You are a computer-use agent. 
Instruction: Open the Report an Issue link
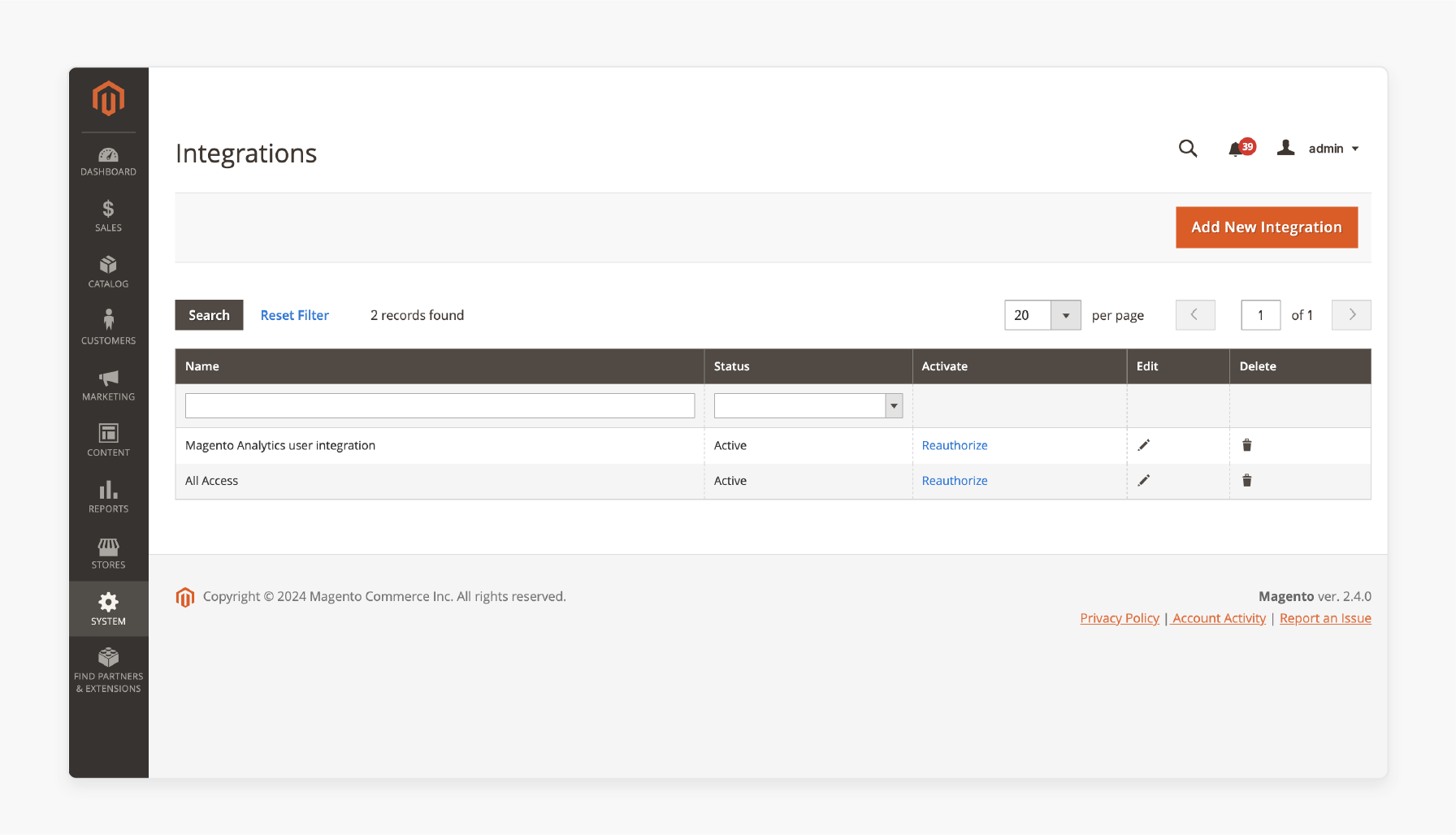pyautogui.click(x=1325, y=618)
